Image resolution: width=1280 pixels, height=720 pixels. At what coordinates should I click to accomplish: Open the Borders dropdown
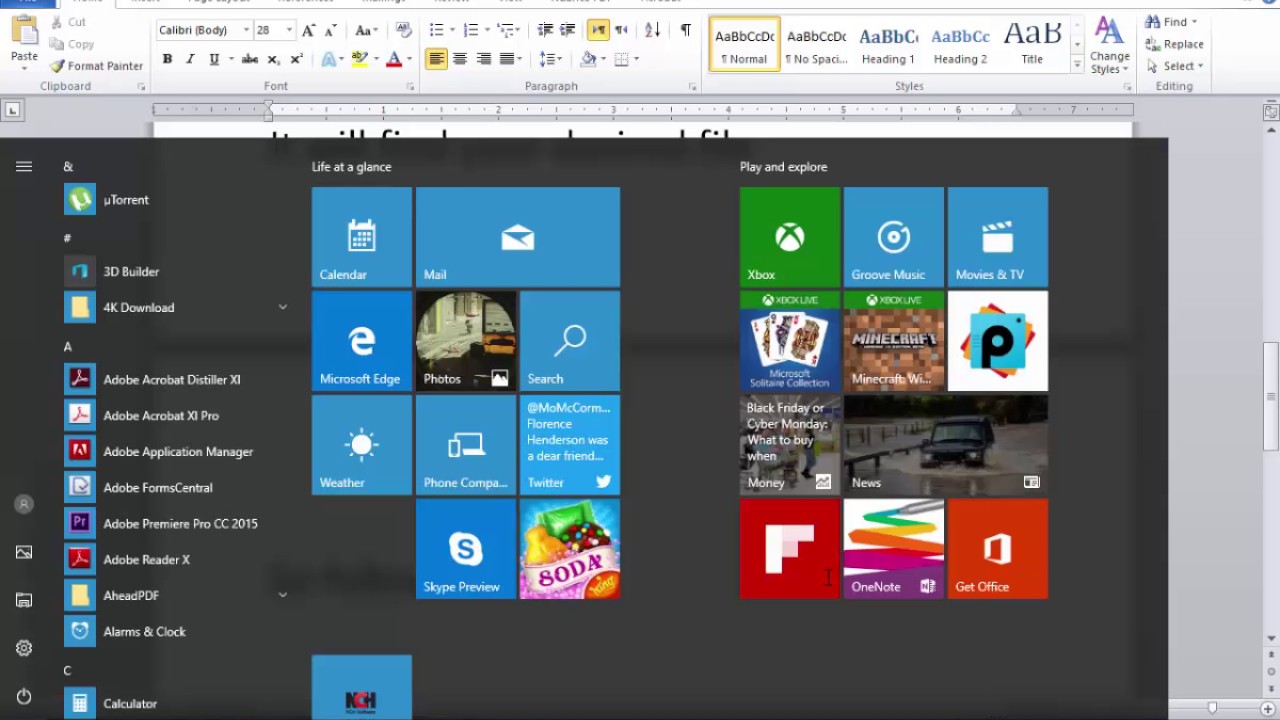627,59
